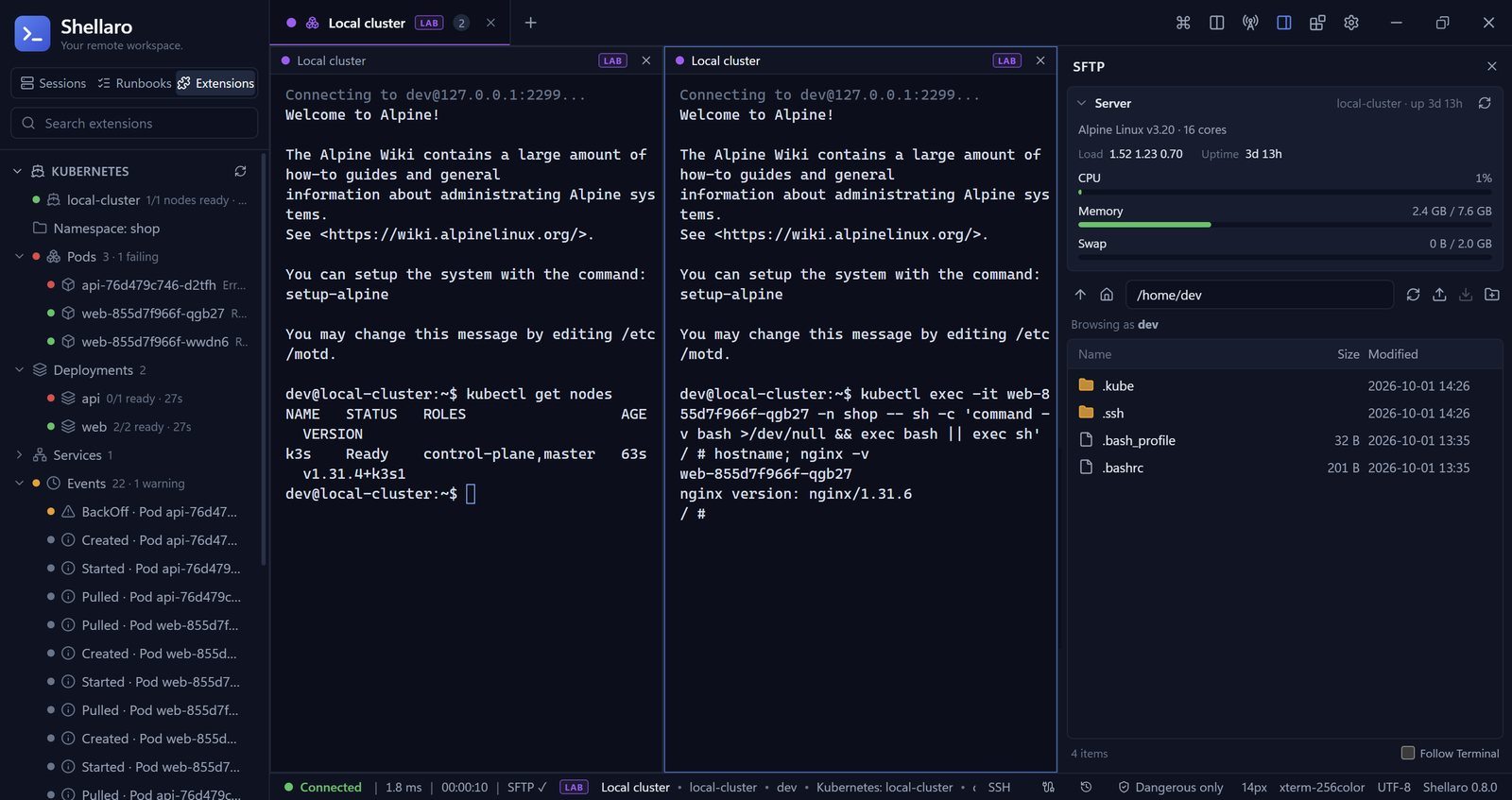1512x800 pixels.
Task: Collapse the Server info section
Action: (x=1082, y=103)
